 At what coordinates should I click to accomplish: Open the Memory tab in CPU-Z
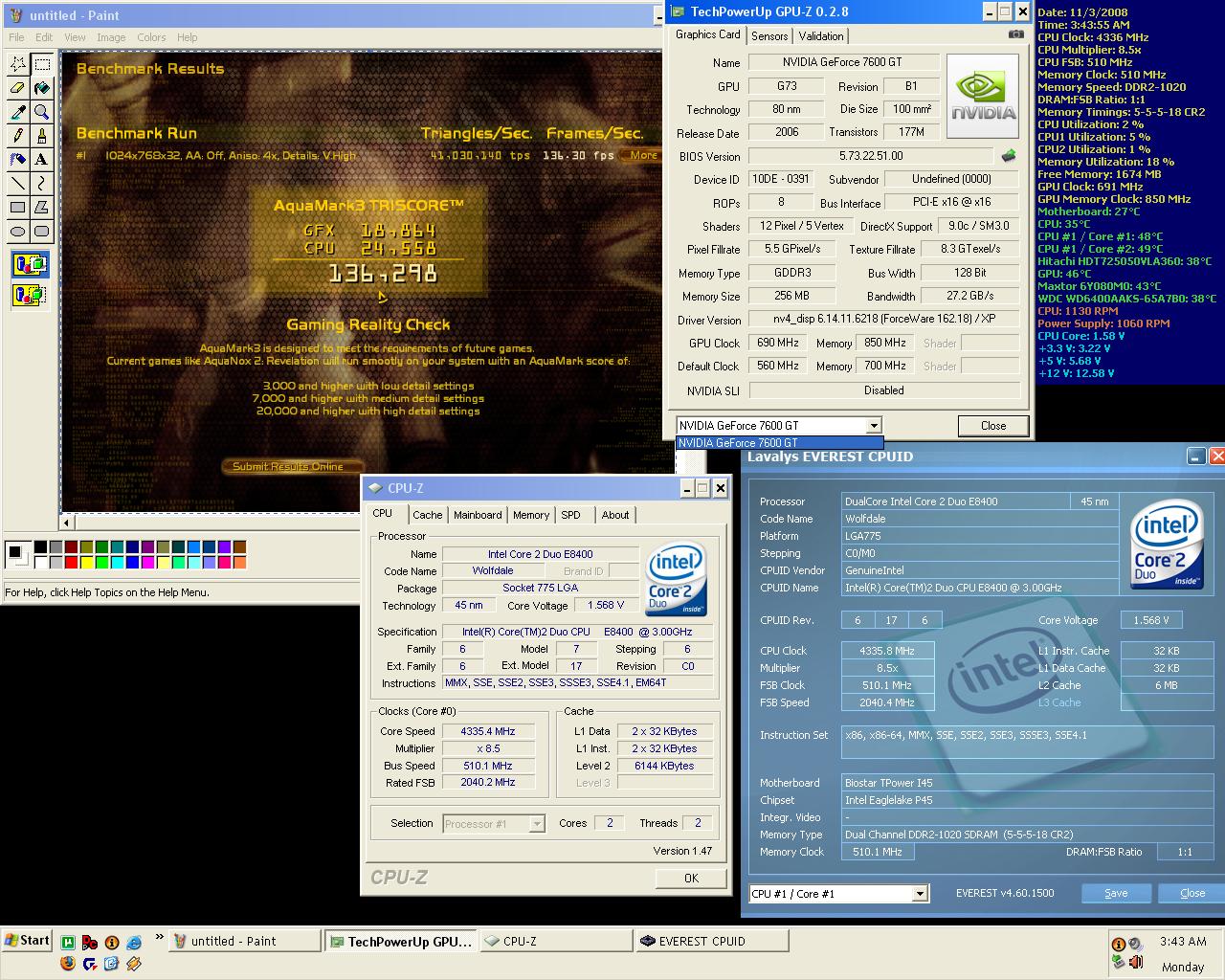click(x=531, y=515)
